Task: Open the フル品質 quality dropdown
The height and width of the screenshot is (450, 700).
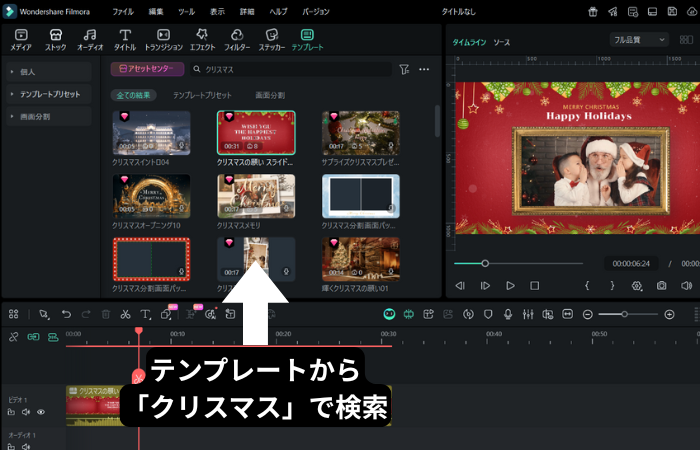Action: click(639, 40)
